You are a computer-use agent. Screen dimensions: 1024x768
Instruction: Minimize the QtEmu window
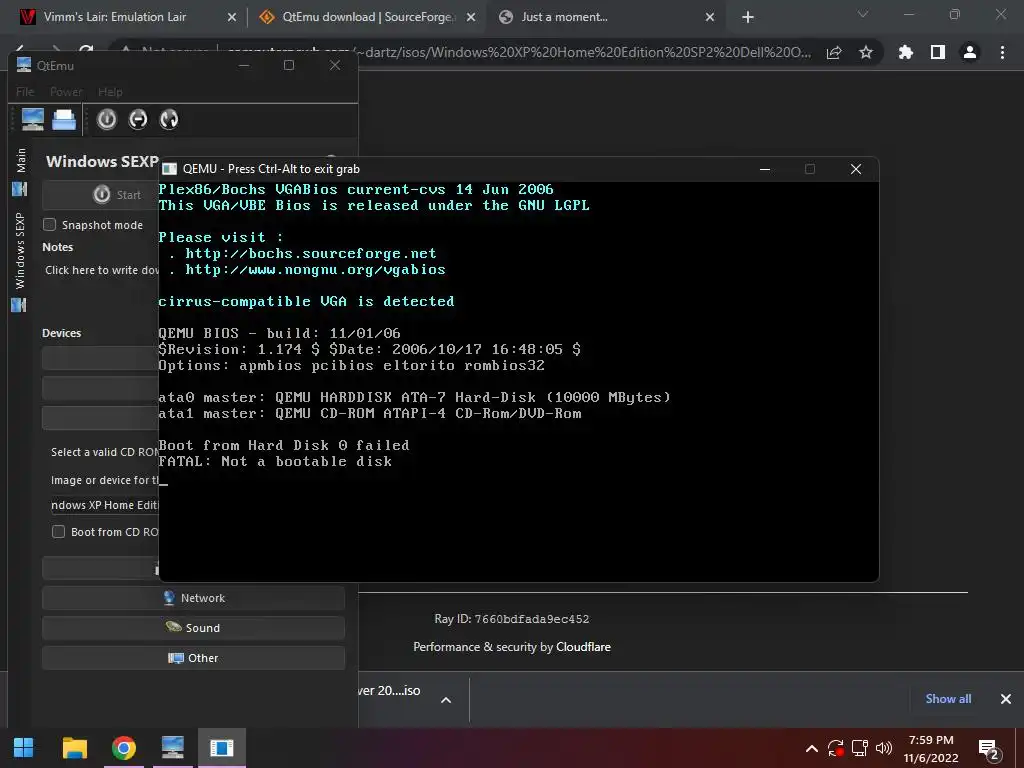click(244, 65)
